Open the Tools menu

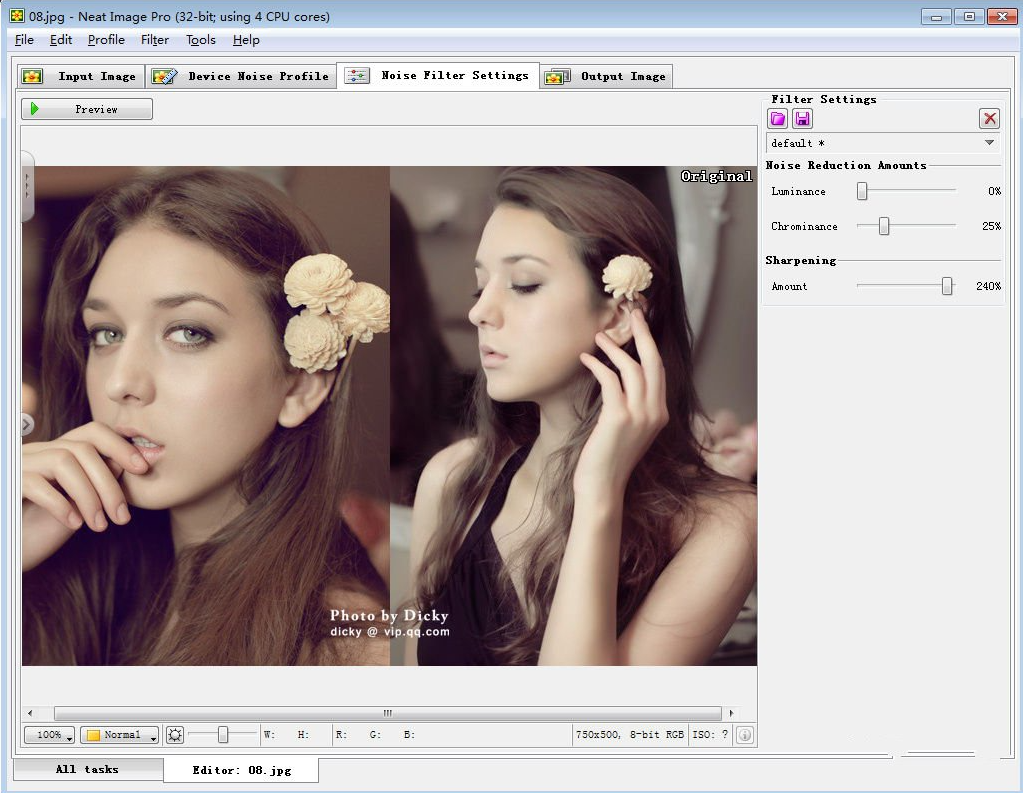coord(200,40)
